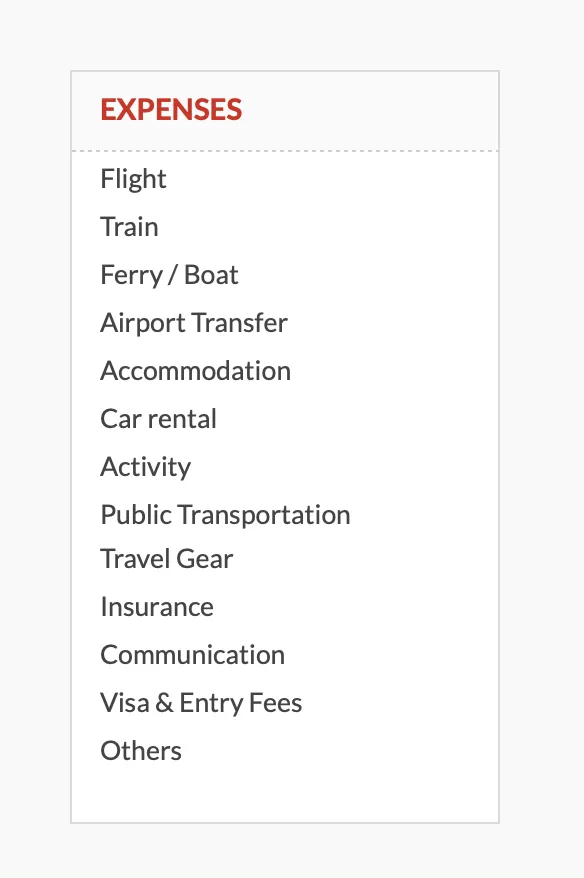Choose the category between Activity and Travel Gear
This screenshot has height=878, width=584.
pos(225,515)
